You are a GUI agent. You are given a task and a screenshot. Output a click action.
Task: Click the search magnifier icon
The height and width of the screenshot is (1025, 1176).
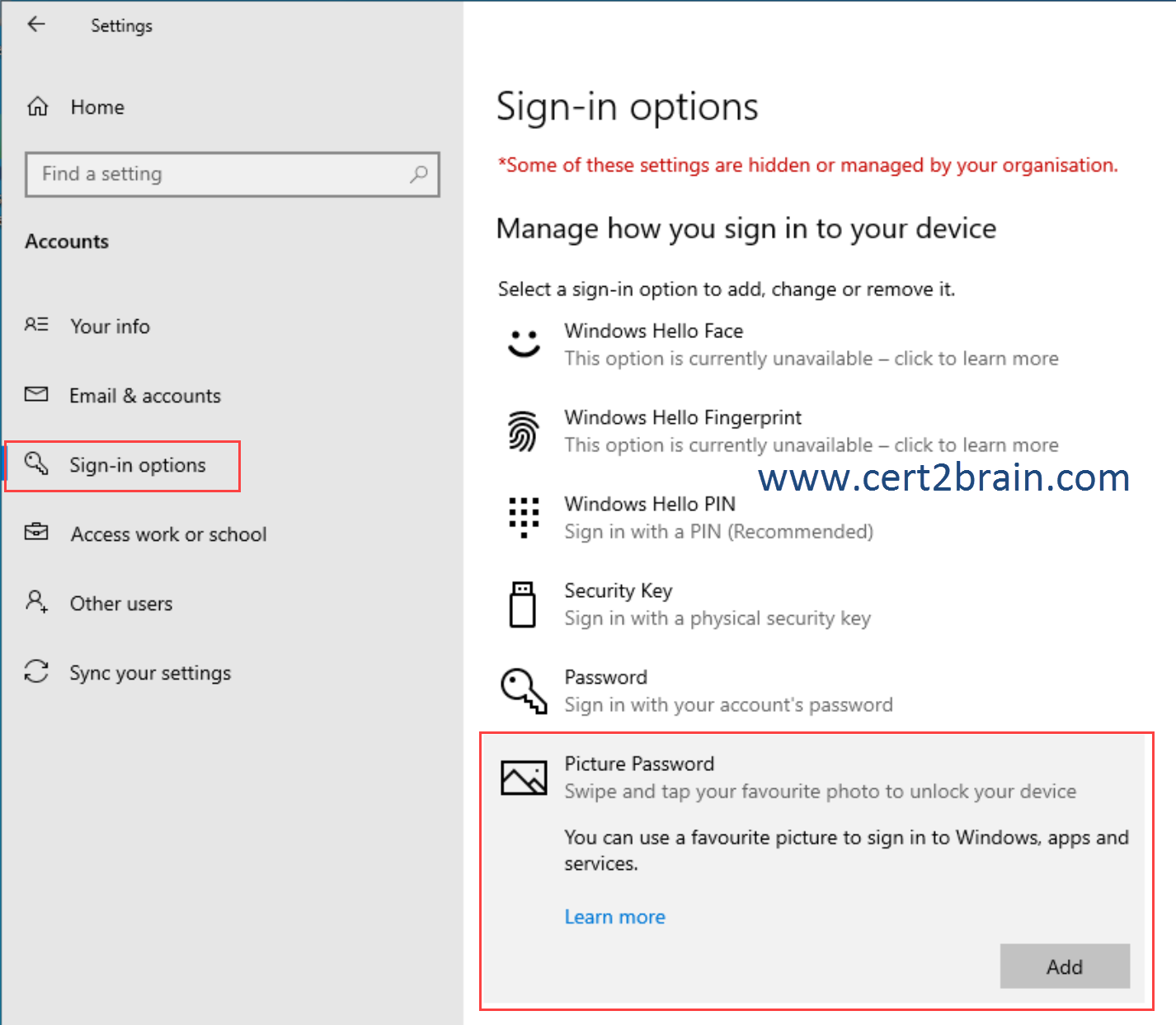click(419, 174)
